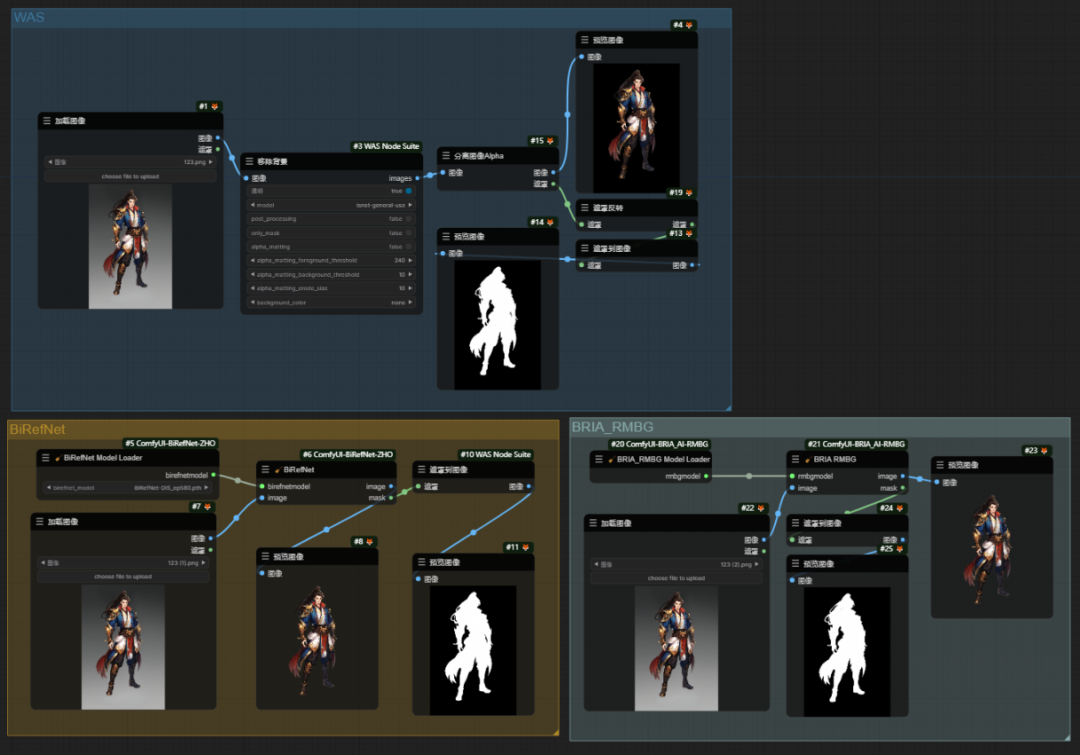This screenshot has width=1080, height=755.
Task: Click the cutout preview image in node #4
Action: (x=636, y=128)
